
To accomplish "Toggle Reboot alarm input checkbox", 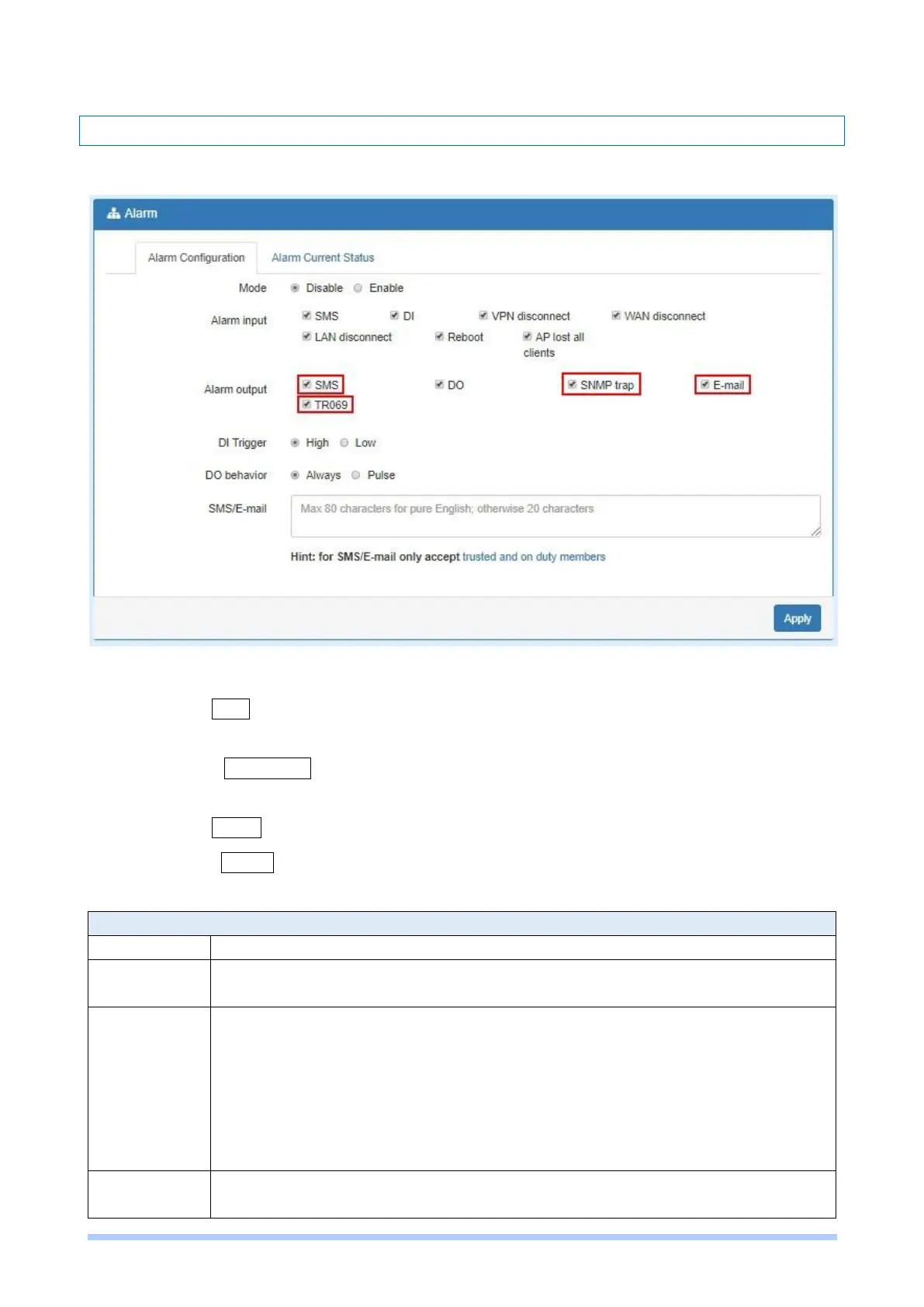I will [x=439, y=336].
